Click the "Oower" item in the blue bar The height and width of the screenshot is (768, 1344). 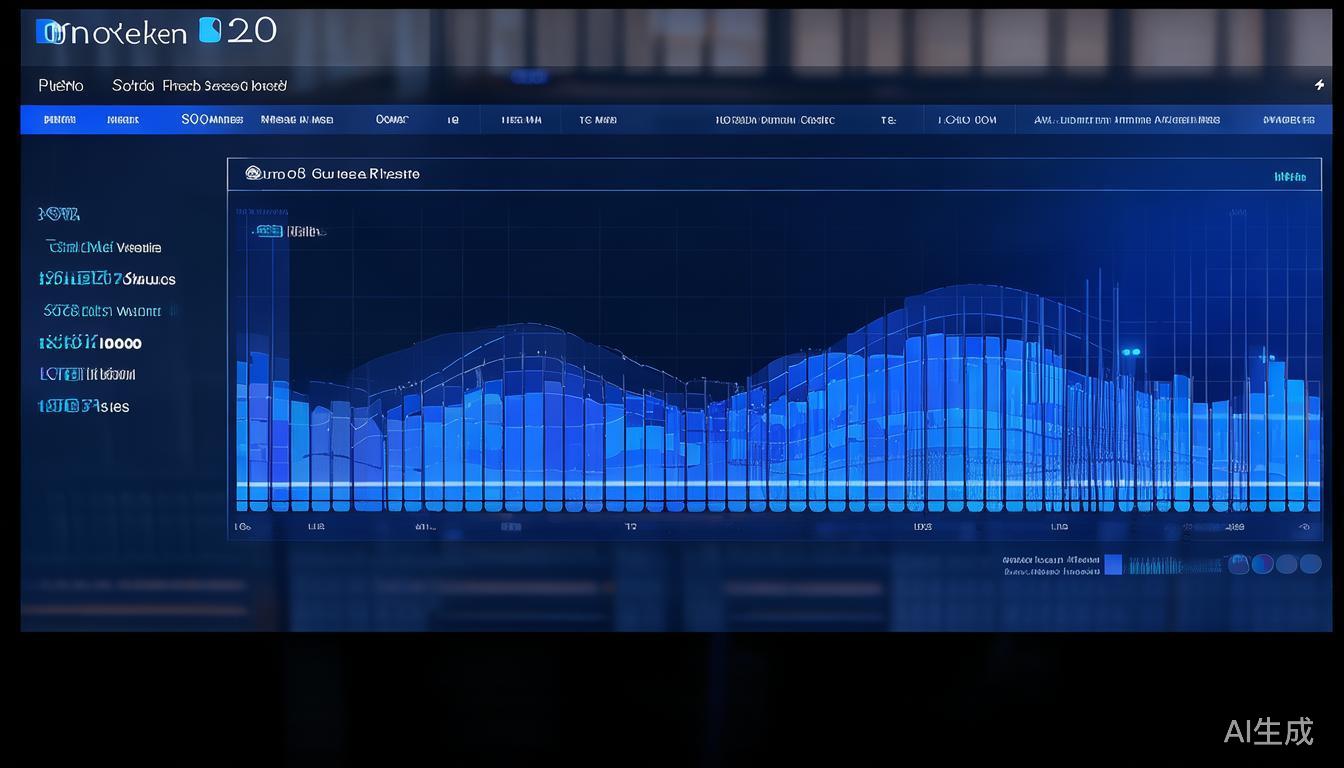pyautogui.click(x=392, y=120)
